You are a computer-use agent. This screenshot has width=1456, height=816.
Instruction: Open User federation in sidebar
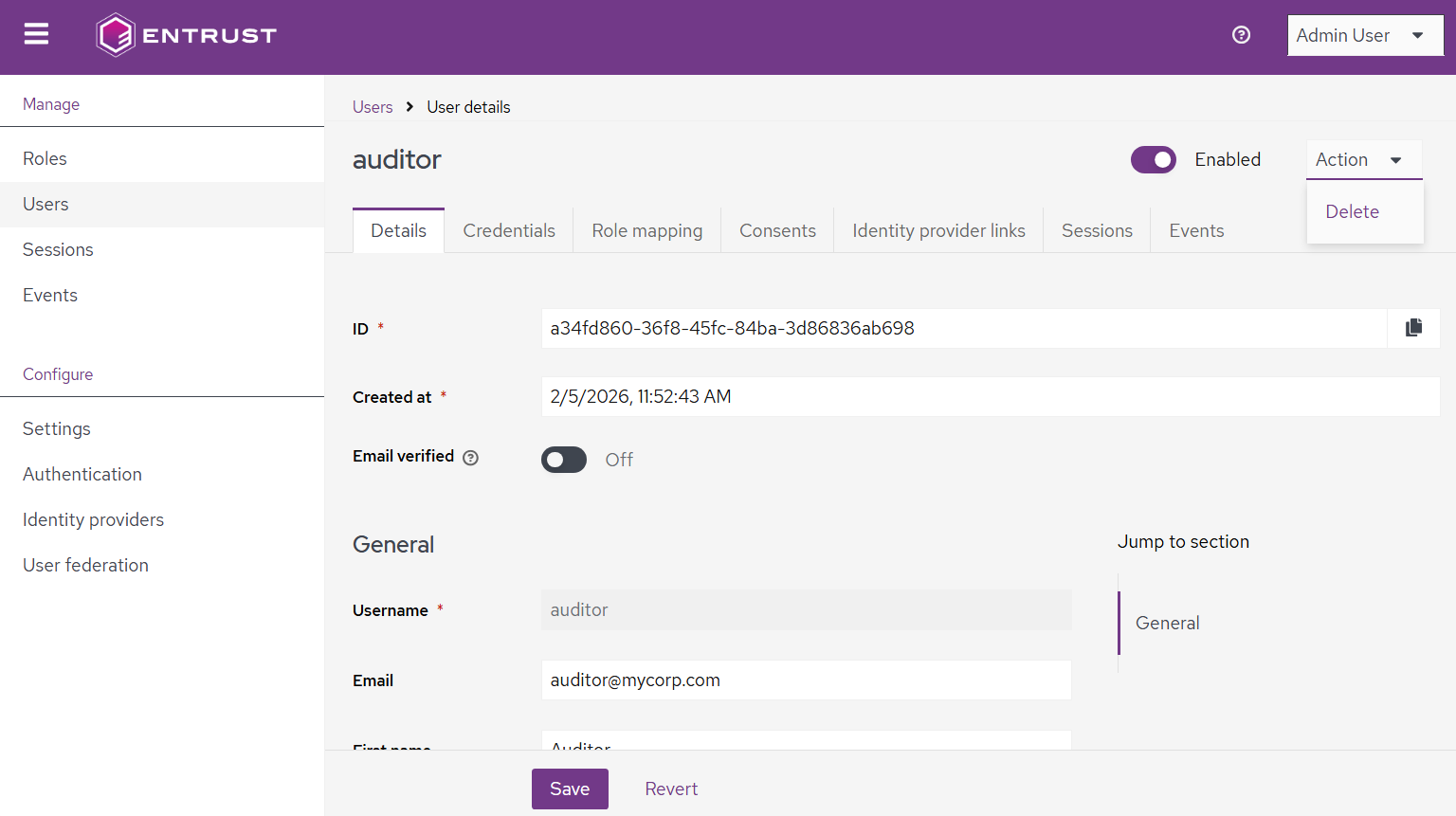click(85, 565)
